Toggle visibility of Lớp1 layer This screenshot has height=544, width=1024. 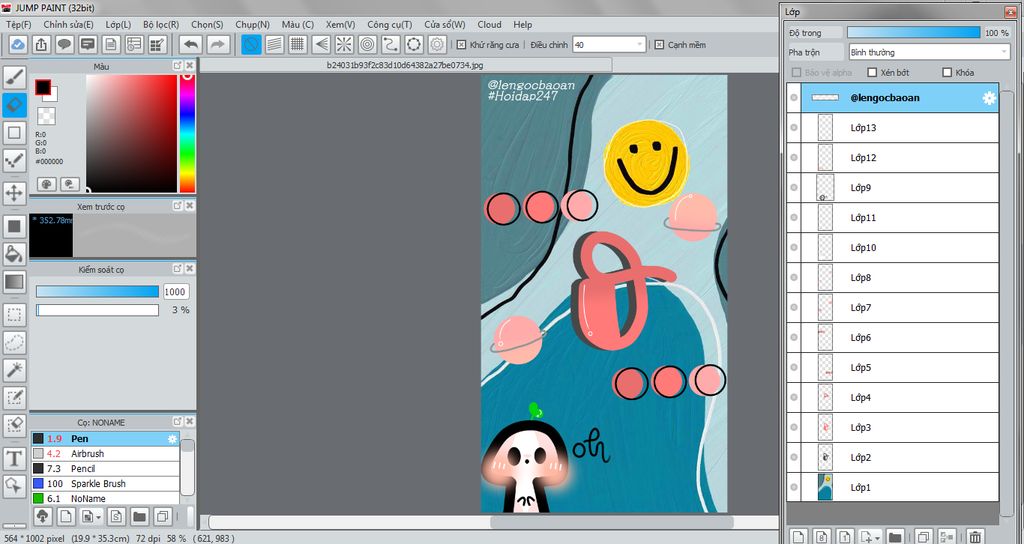click(794, 487)
